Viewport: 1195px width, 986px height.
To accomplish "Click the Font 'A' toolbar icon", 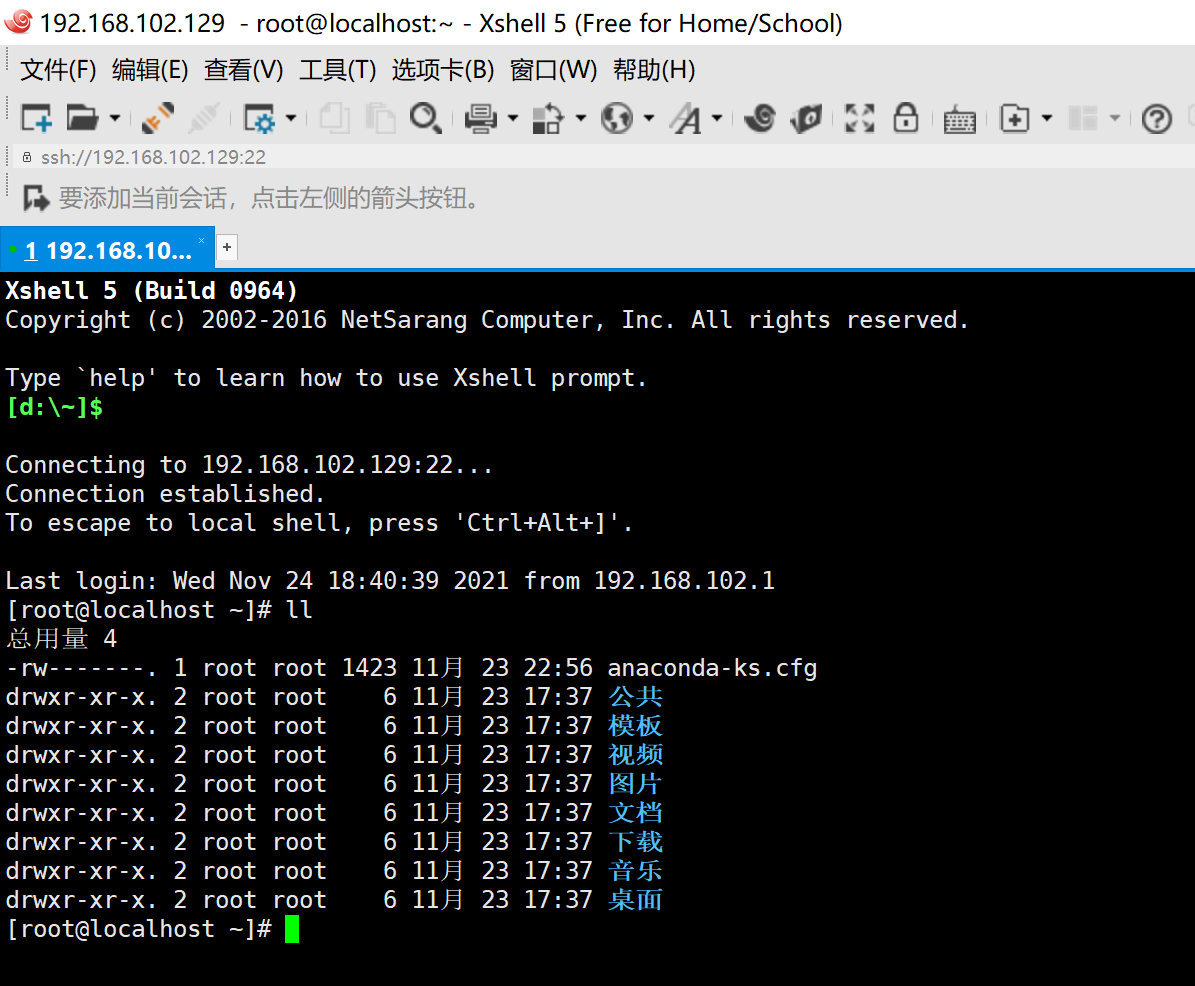I will point(685,119).
